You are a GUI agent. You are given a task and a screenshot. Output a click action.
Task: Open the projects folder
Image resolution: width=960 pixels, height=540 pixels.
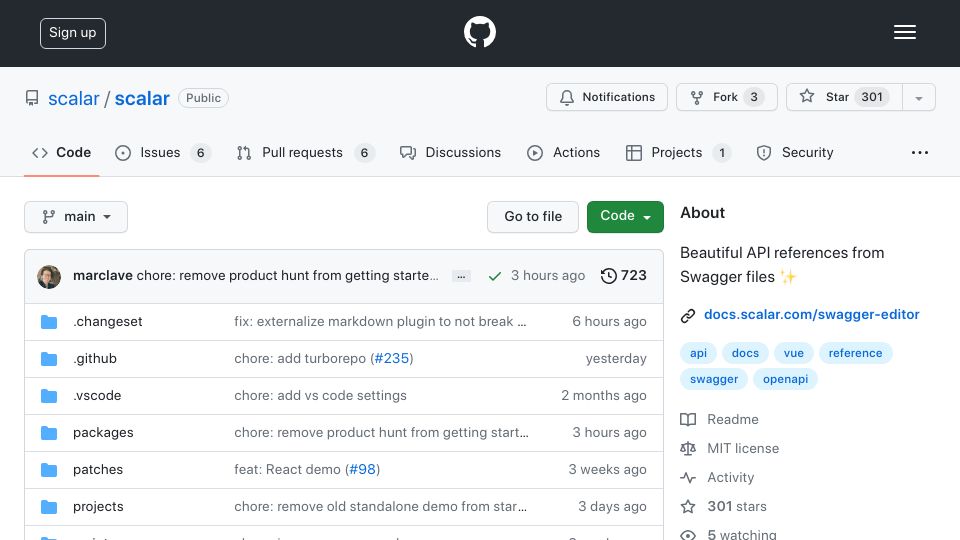98,507
